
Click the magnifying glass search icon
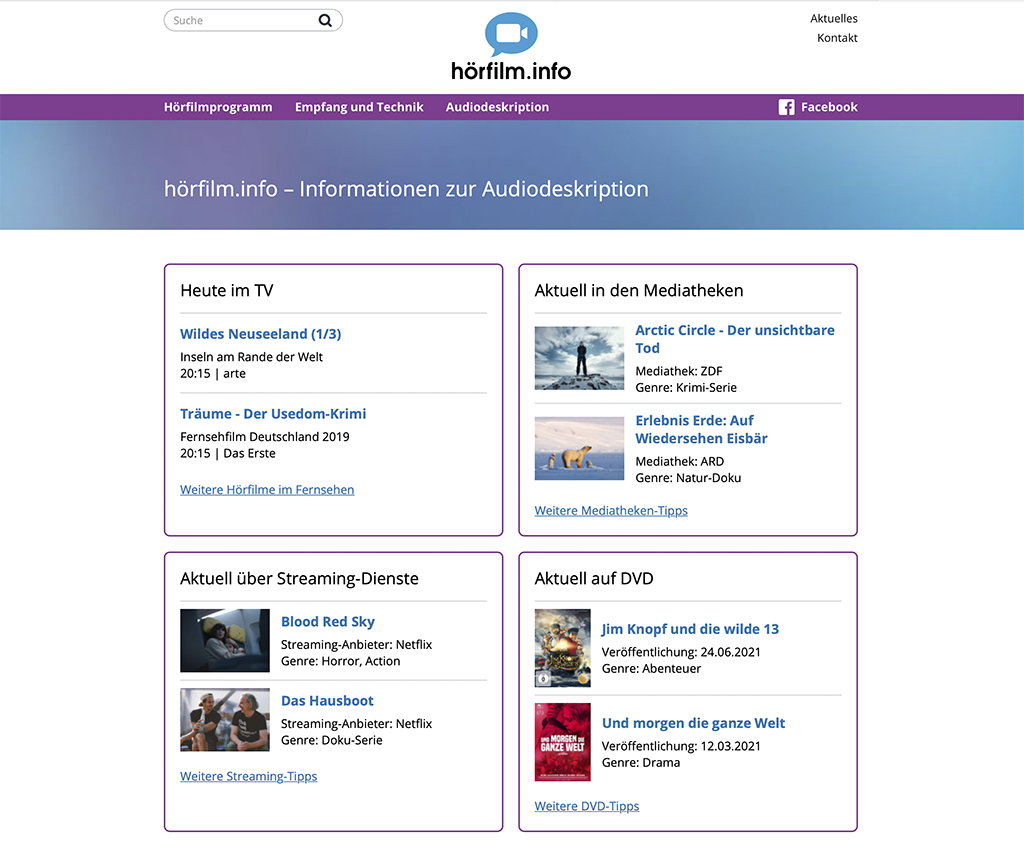pos(325,20)
